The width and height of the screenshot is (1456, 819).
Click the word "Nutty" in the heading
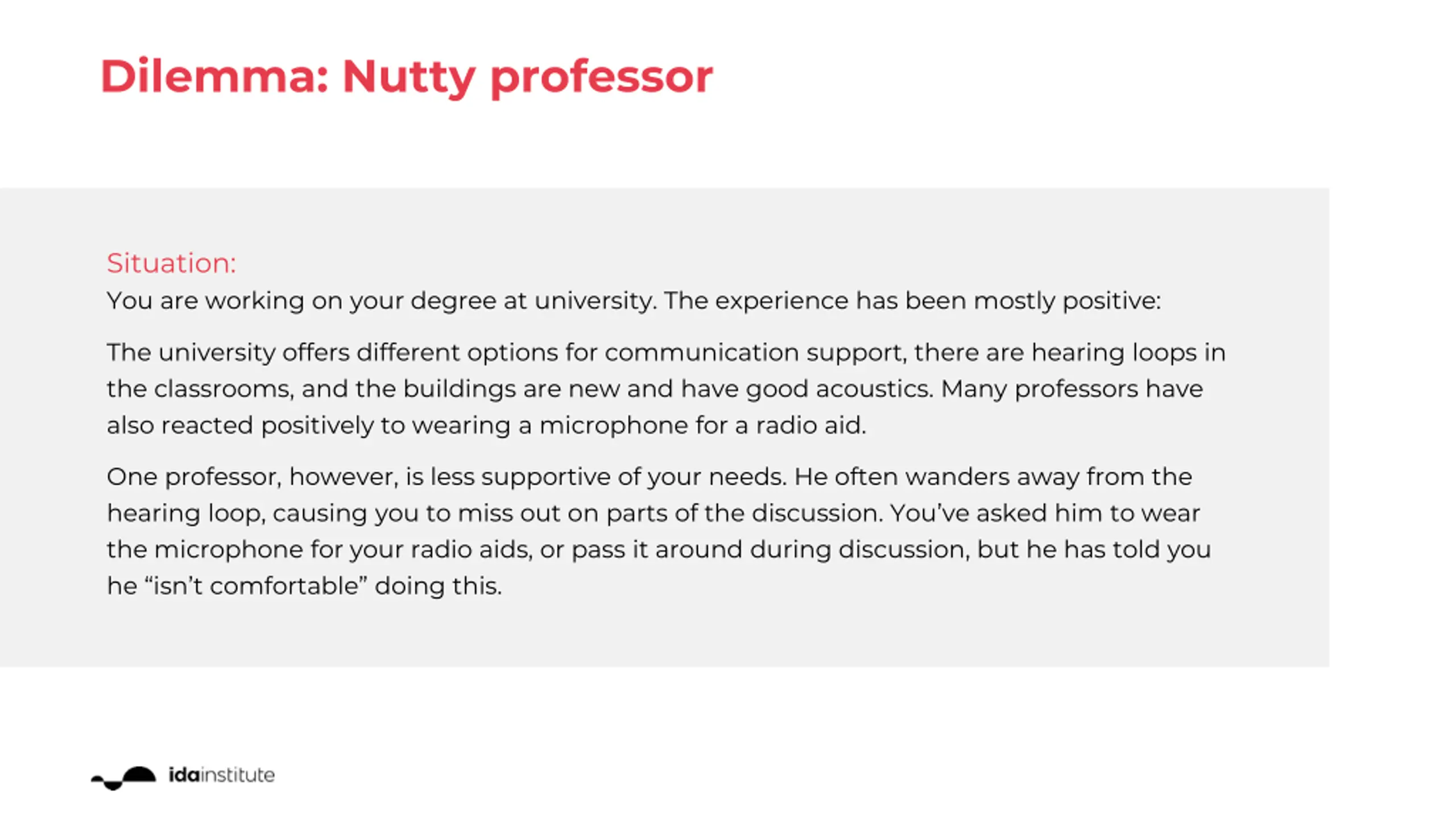pyautogui.click(x=408, y=76)
